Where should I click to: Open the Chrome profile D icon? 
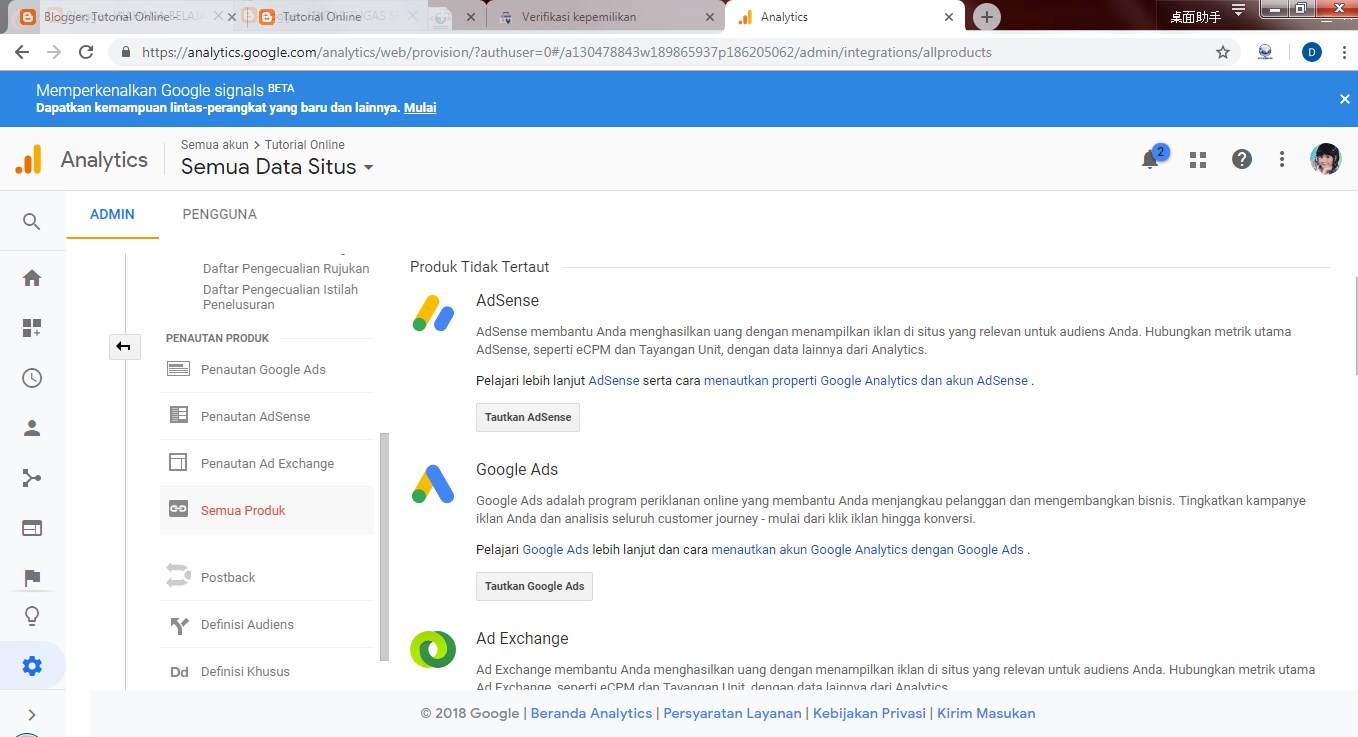[x=1312, y=52]
